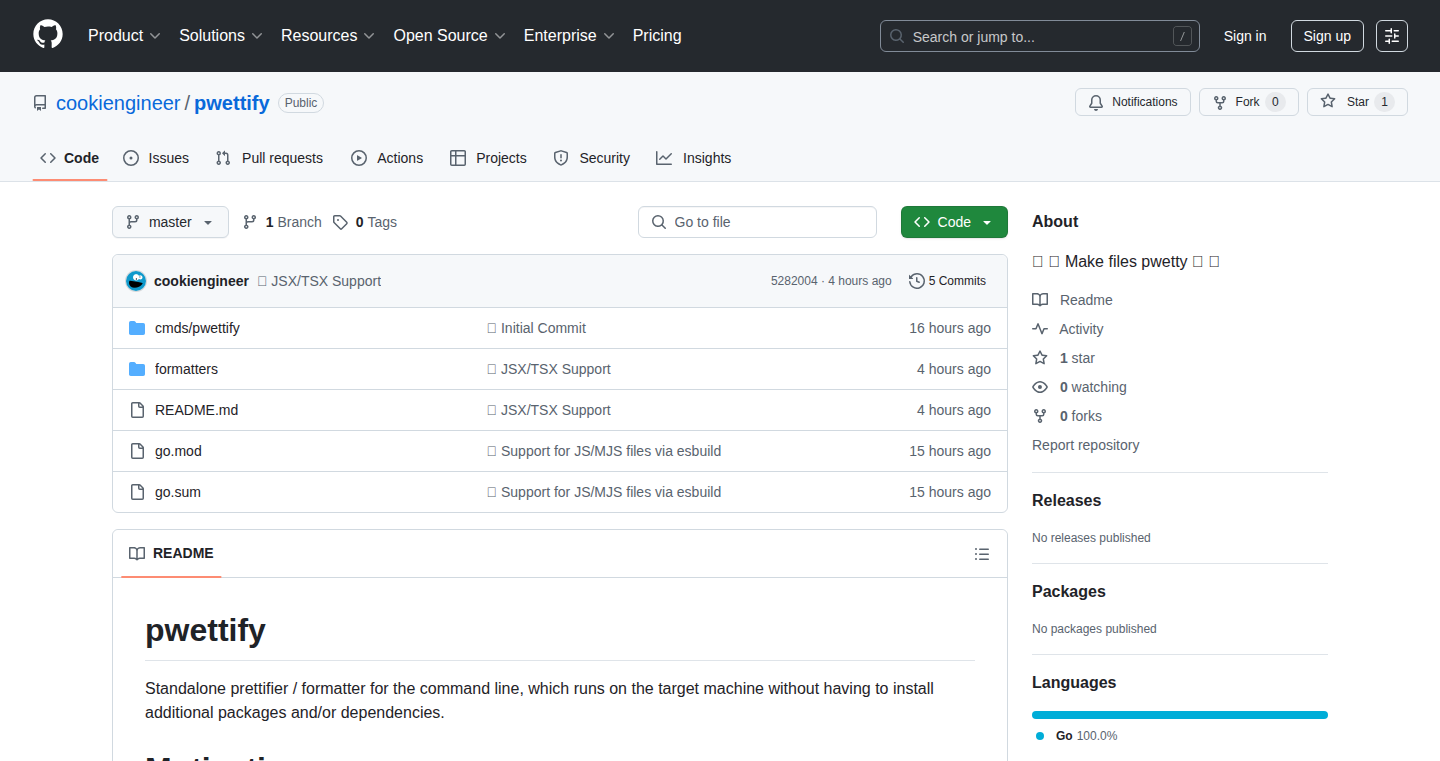Switch to the Issues tab
The width and height of the screenshot is (1440, 761).
156,158
